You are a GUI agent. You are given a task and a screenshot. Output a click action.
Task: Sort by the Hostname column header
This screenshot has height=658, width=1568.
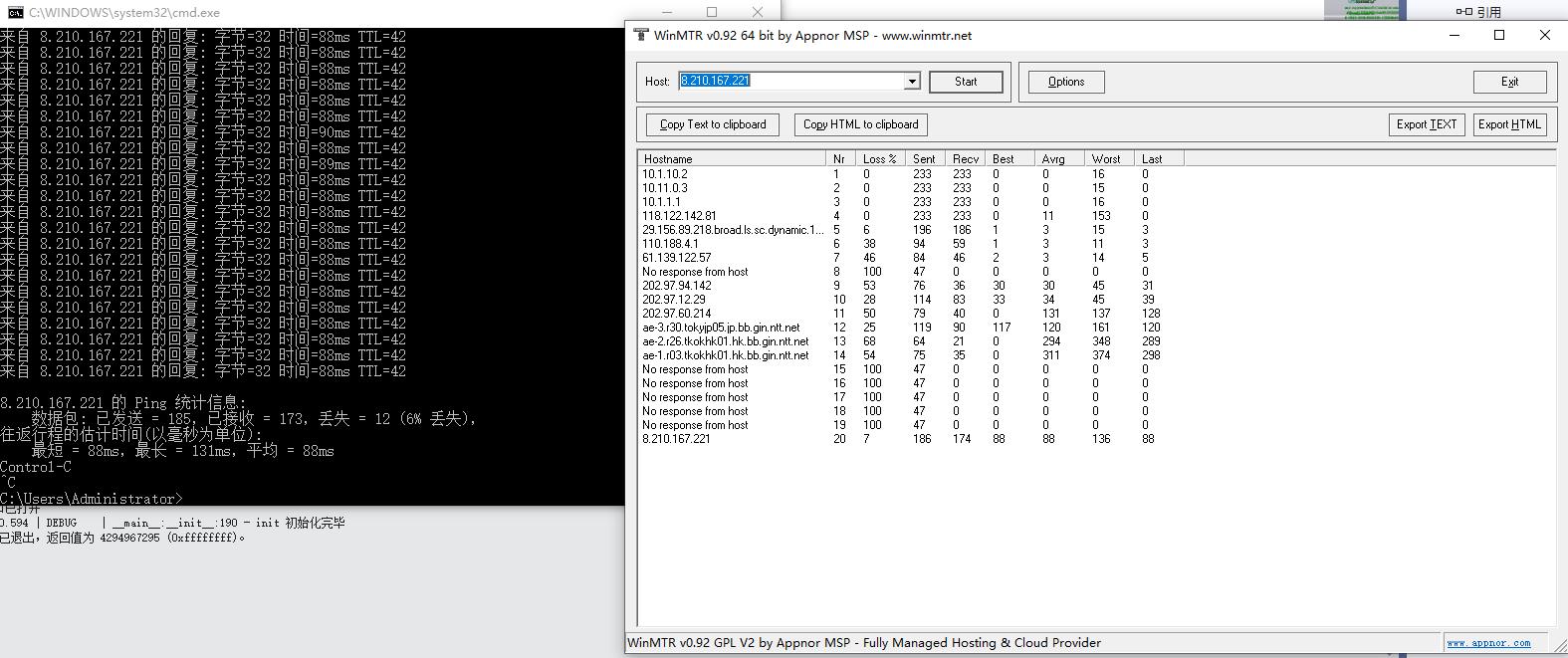tap(731, 159)
